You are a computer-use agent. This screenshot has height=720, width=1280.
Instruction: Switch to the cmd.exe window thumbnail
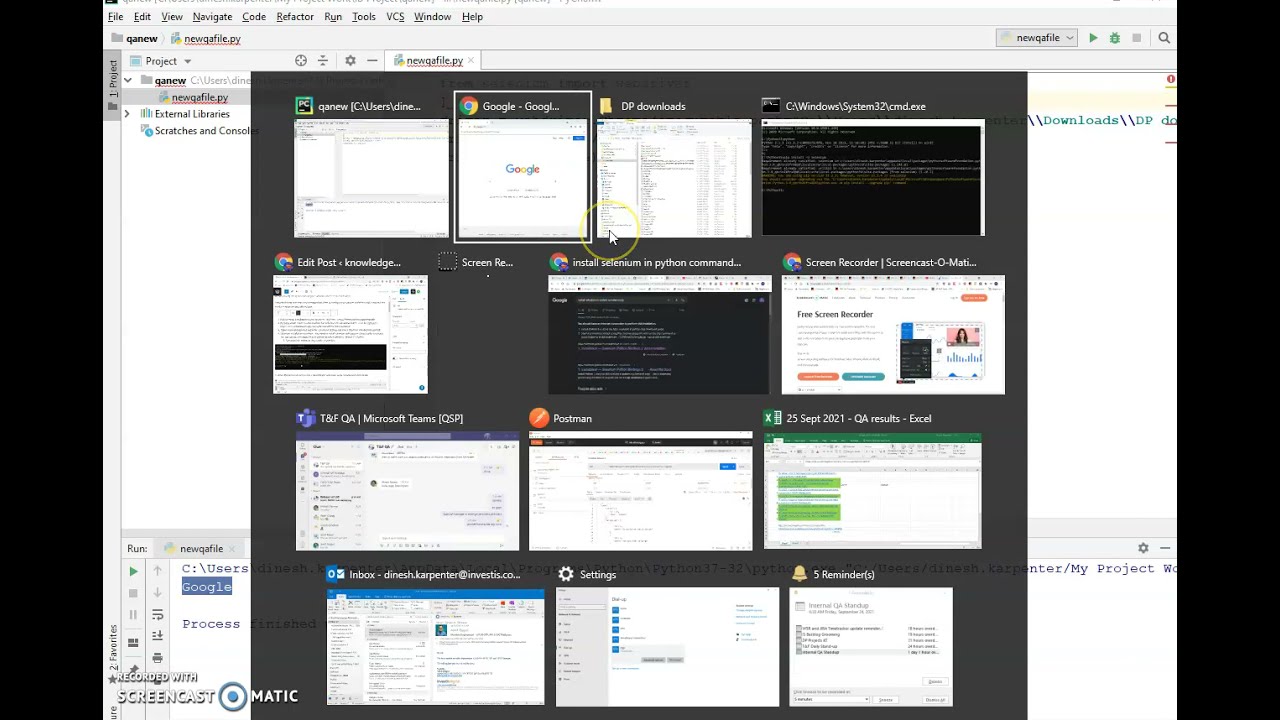coord(873,178)
